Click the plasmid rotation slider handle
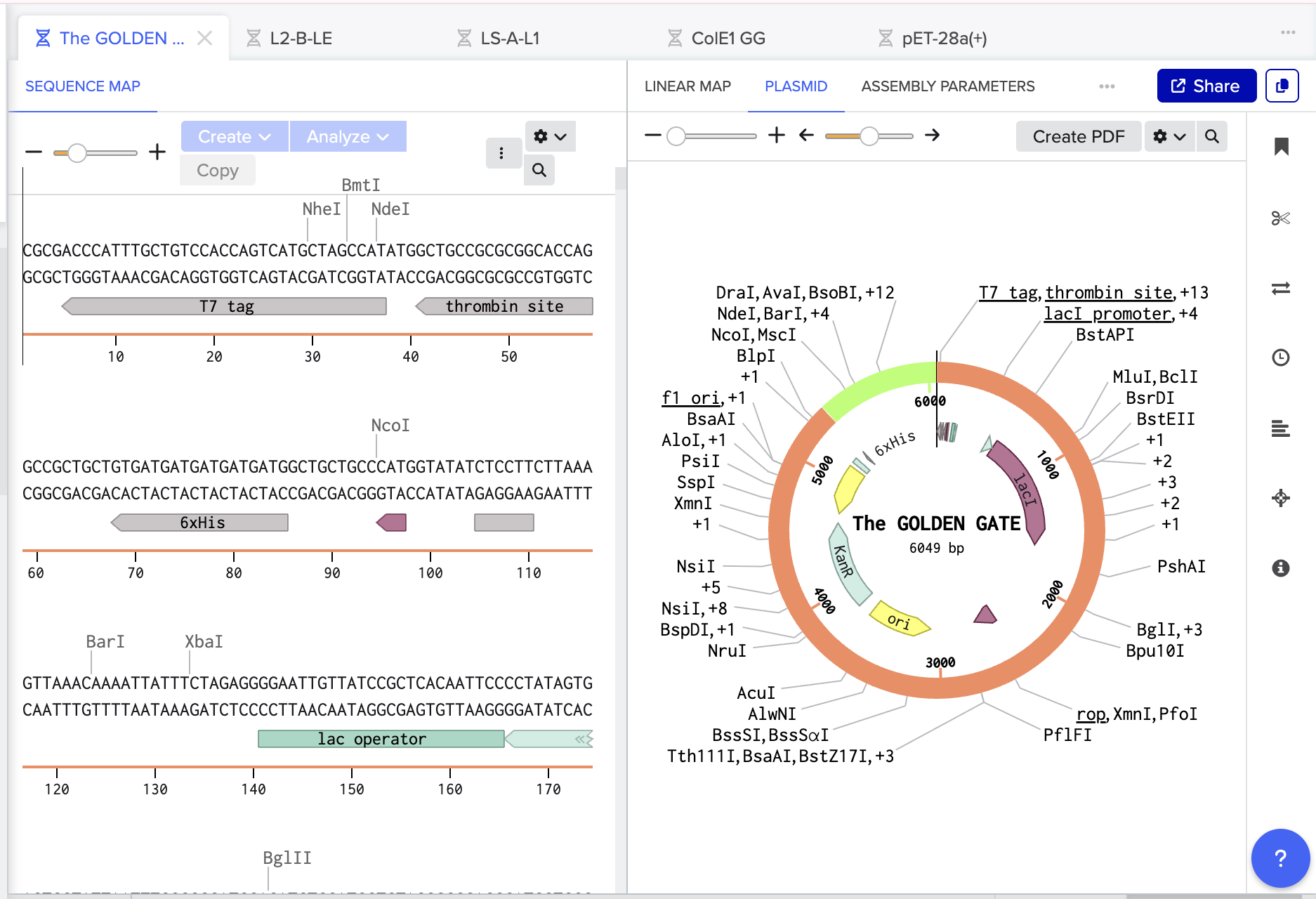 [x=869, y=136]
